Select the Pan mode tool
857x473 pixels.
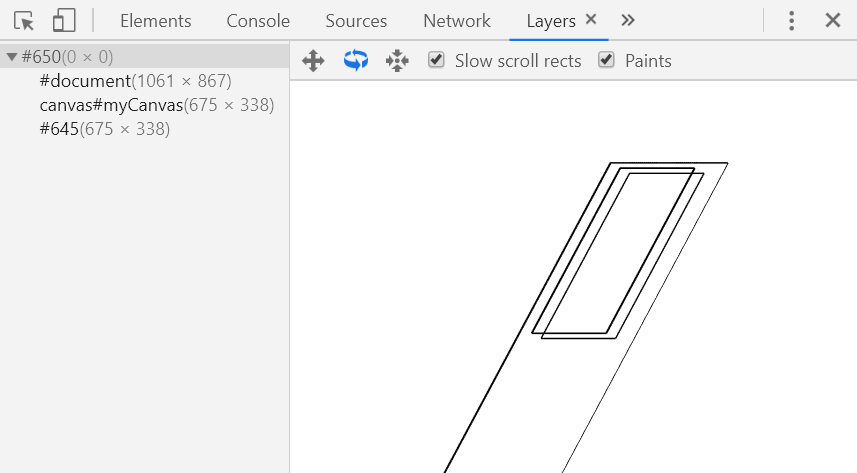313,61
